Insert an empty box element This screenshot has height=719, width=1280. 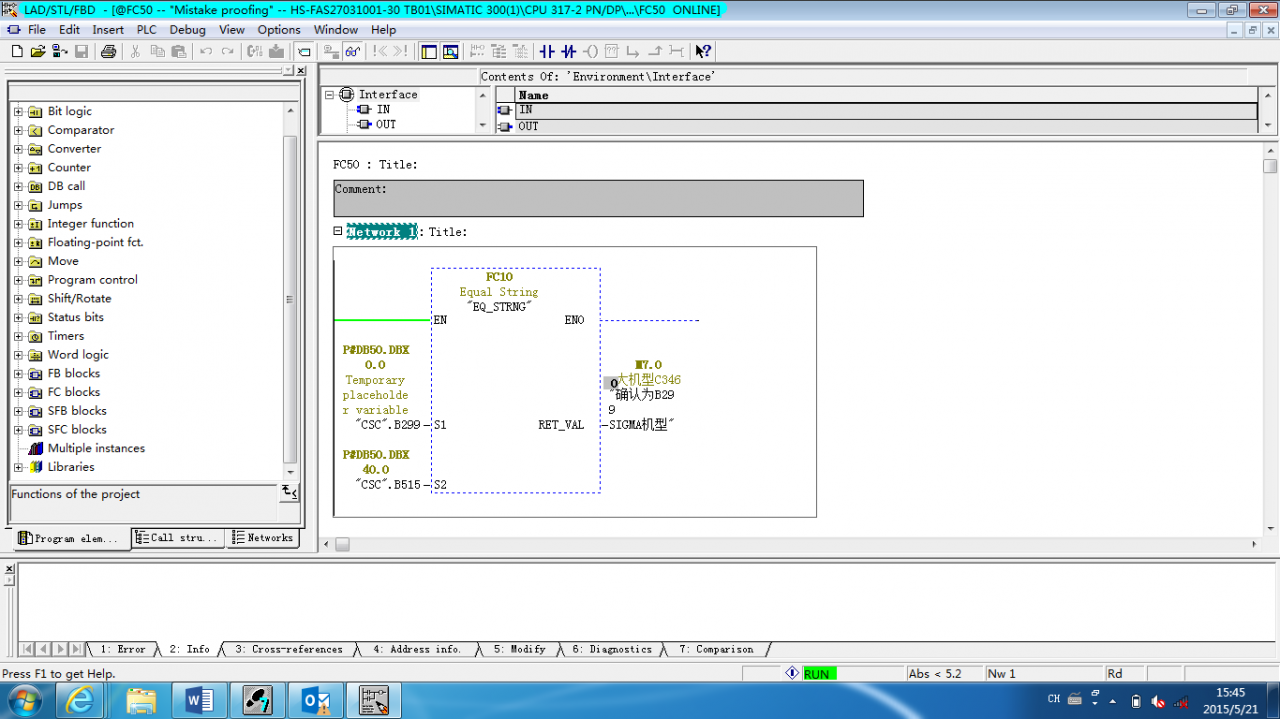click(612, 51)
